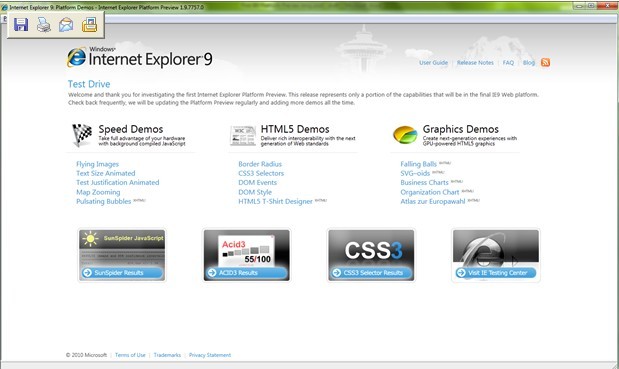Open the Release Notes link
The width and height of the screenshot is (619, 369).
click(475, 63)
